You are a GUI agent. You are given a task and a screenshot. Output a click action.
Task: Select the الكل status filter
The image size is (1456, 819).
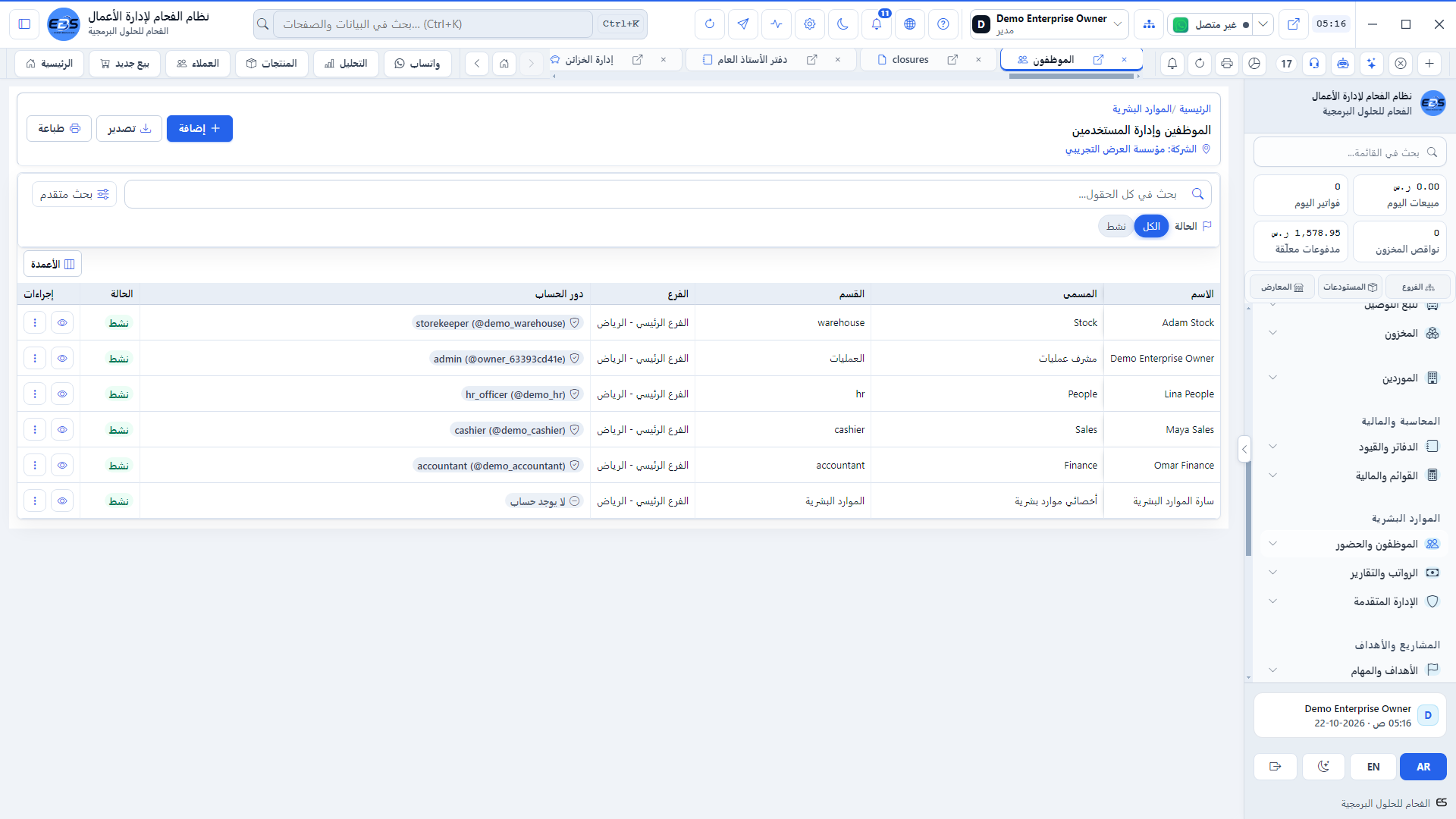tap(1151, 226)
